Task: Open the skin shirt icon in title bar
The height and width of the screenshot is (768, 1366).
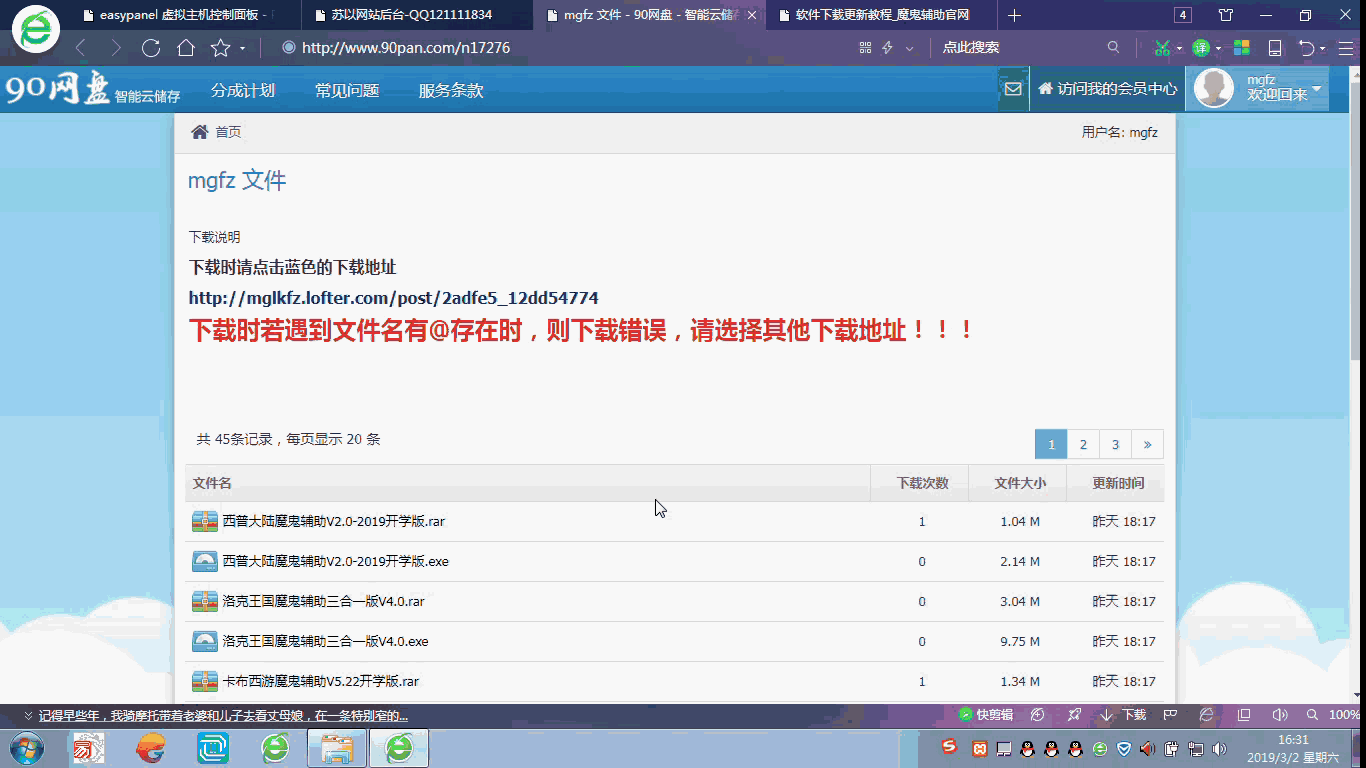Action: click(1226, 15)
